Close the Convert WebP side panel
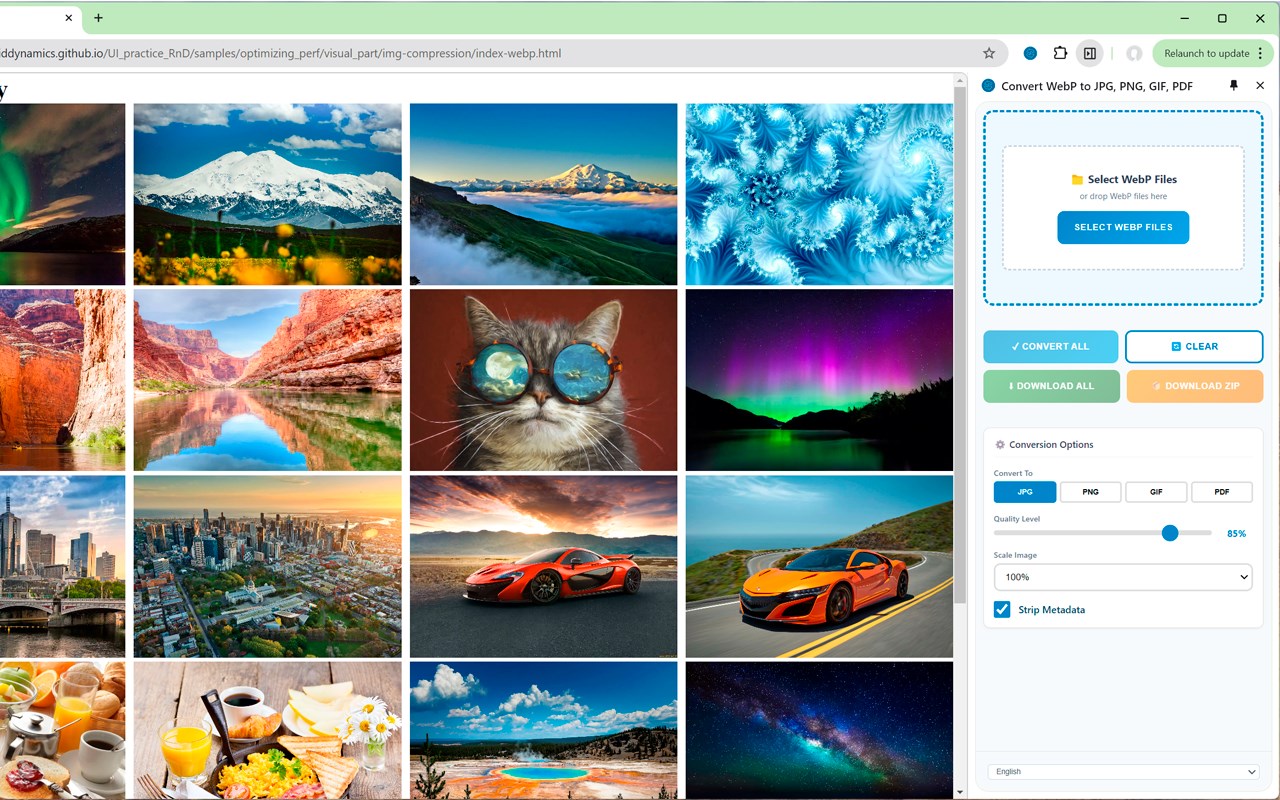1280x800 pixels. [x=1260, y=86]
